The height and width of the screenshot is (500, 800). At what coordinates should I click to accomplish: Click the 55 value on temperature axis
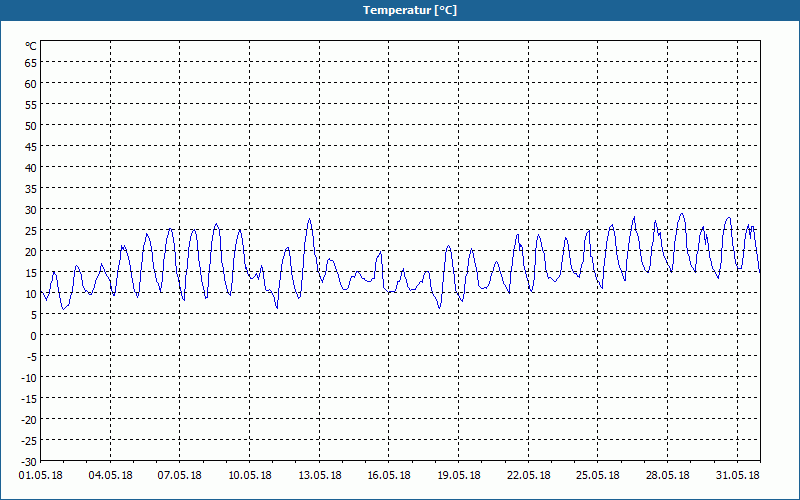pyautogui.click(x=31, y=104)
